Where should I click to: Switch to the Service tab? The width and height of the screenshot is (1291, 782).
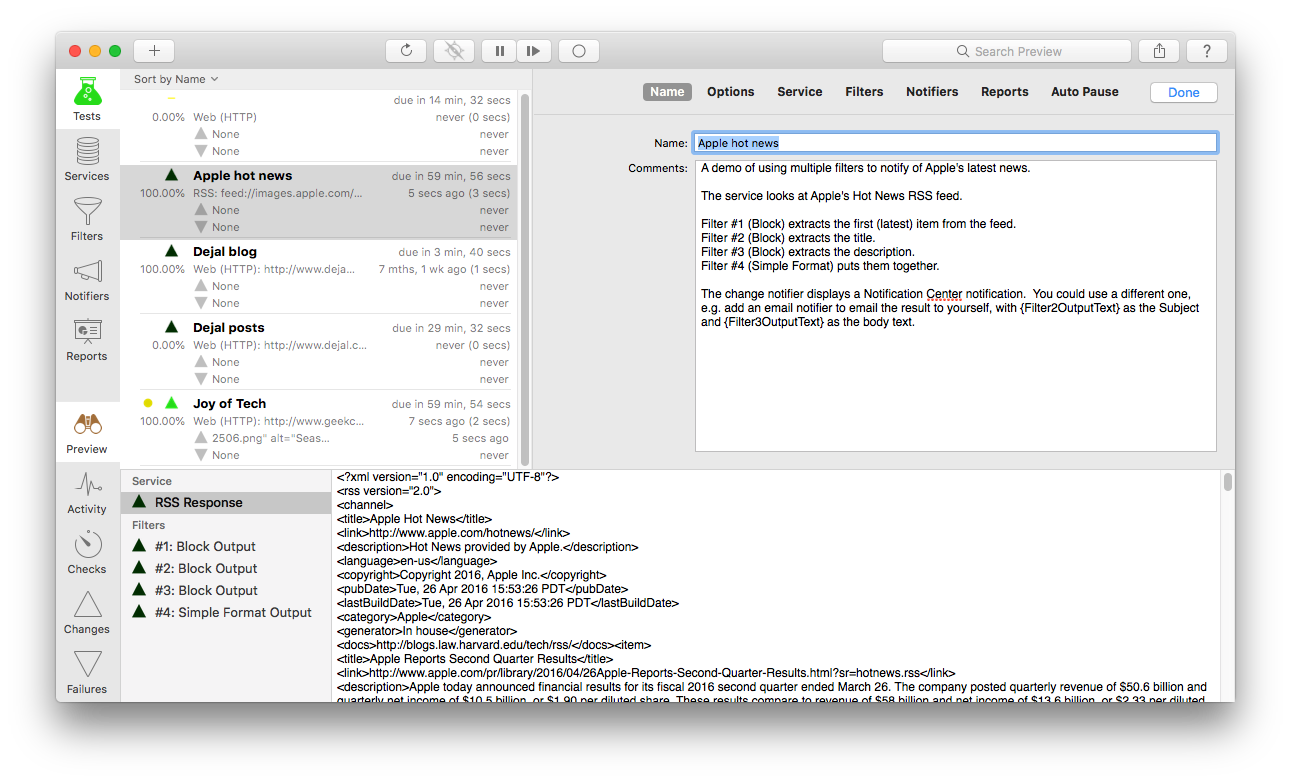(800, 92)
